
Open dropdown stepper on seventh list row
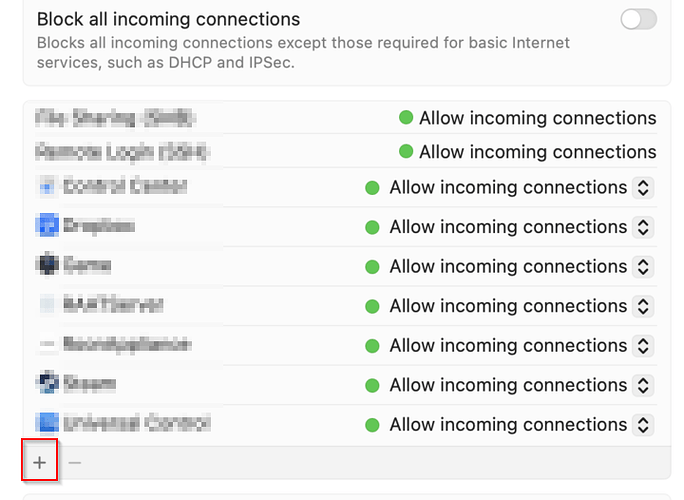(643, 346)
